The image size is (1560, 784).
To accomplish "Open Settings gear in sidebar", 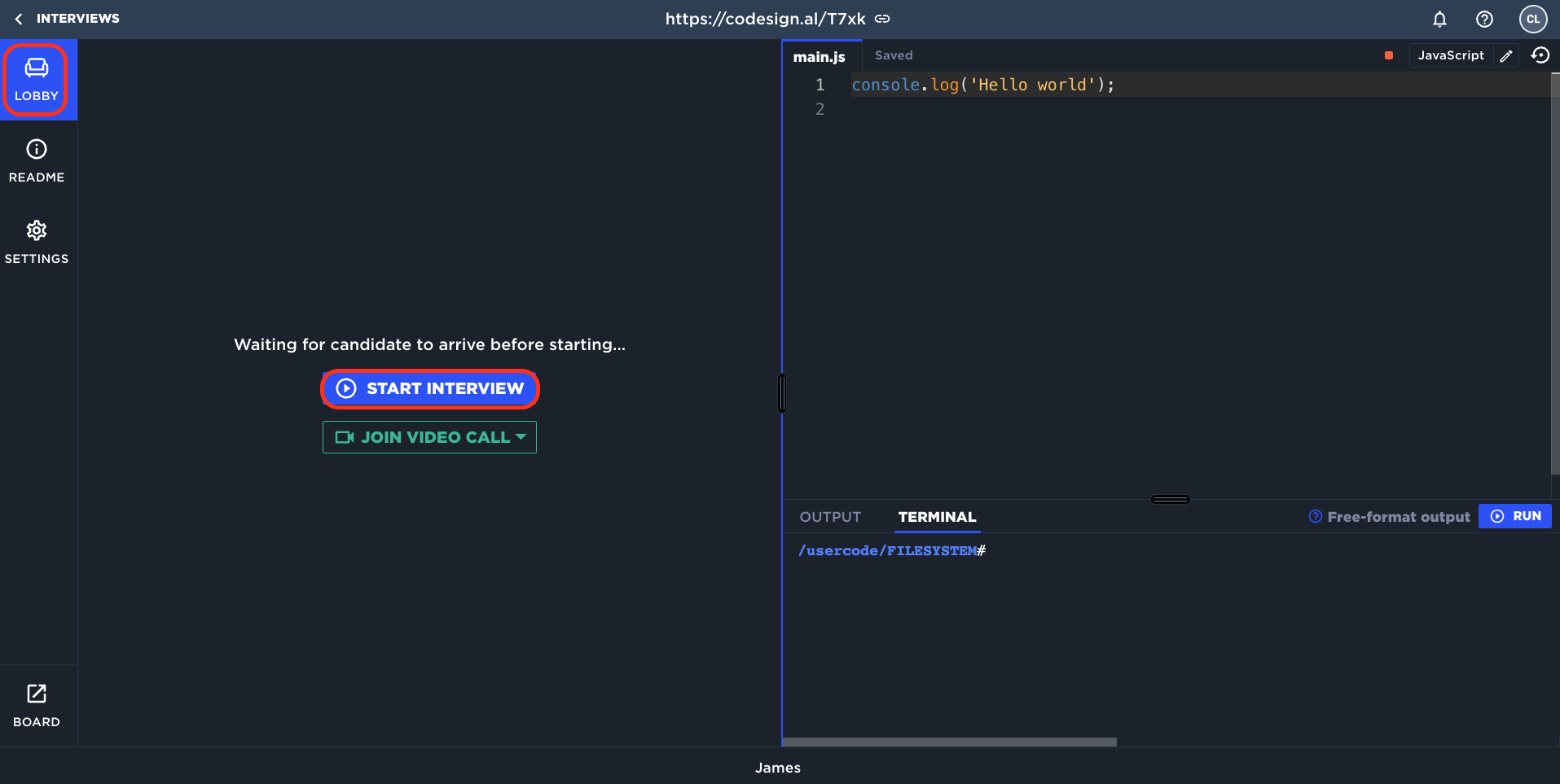I will [x=37, y=242].
